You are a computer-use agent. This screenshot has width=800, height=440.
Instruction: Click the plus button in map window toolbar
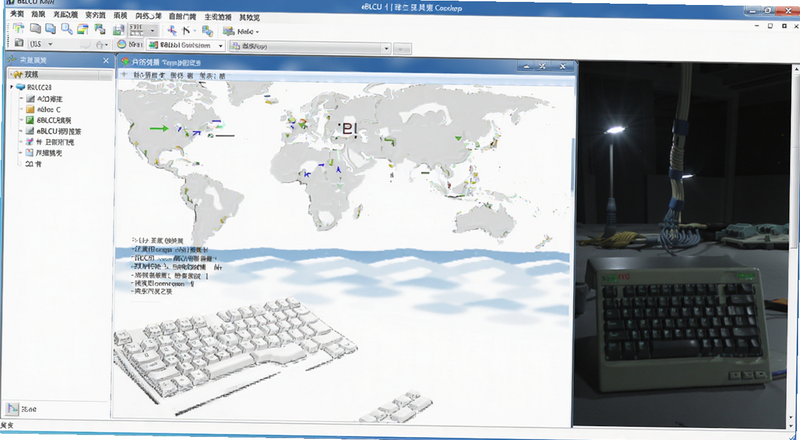coord(124,75)
